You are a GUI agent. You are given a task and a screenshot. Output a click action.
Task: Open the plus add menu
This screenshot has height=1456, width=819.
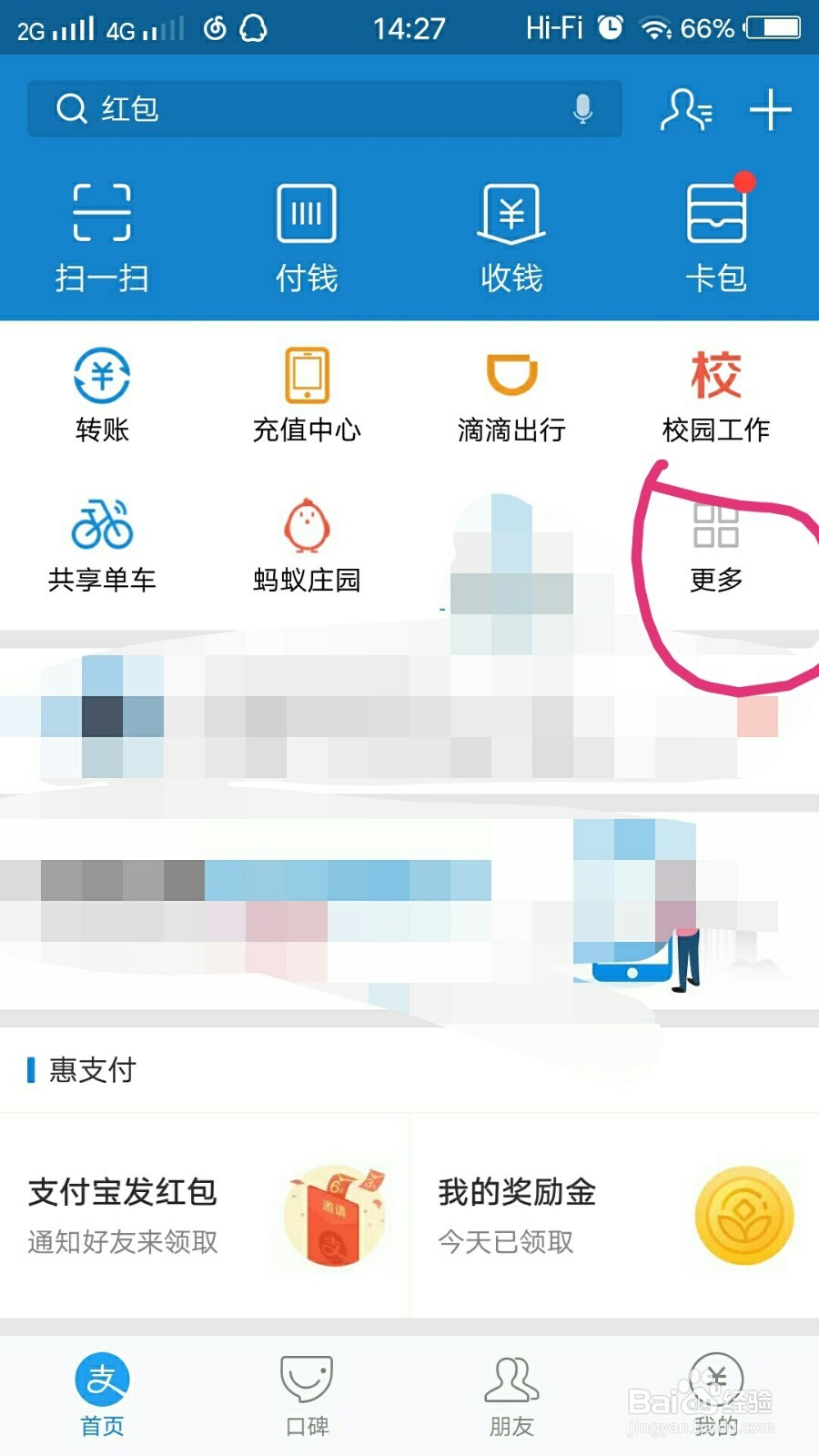click(x=770, y=109)
